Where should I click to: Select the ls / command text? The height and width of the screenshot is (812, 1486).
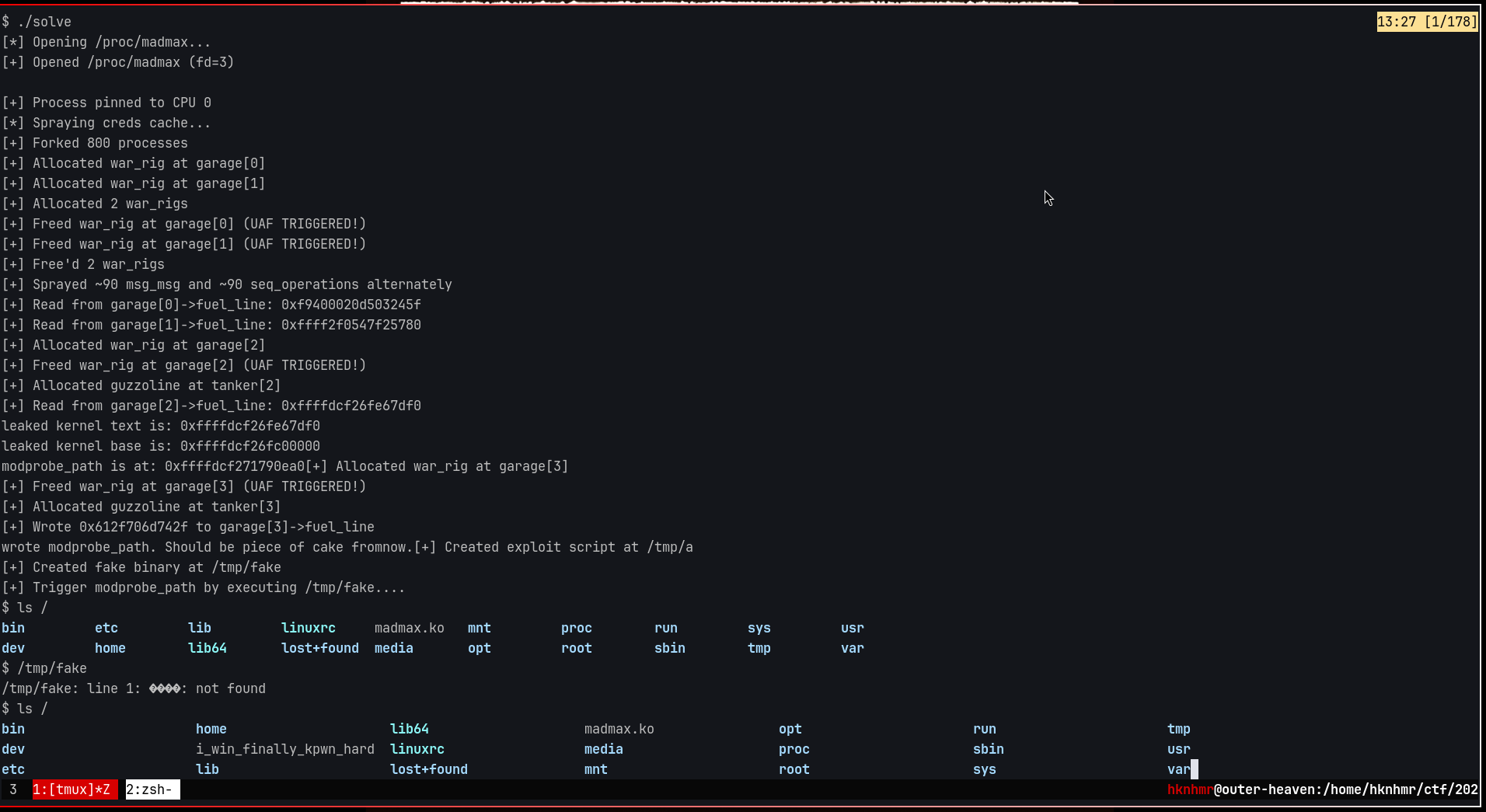click(x=32, y=608)
